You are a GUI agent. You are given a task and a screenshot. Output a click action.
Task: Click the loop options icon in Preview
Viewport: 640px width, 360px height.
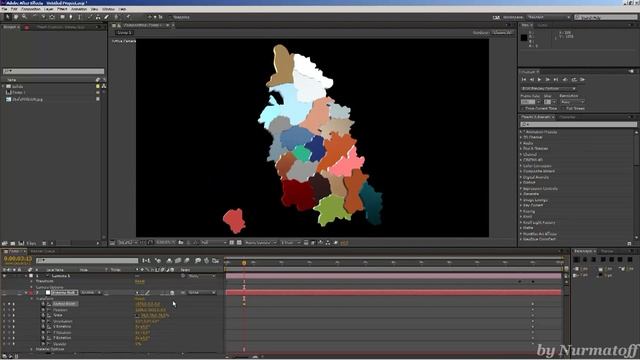coord(574,80)
